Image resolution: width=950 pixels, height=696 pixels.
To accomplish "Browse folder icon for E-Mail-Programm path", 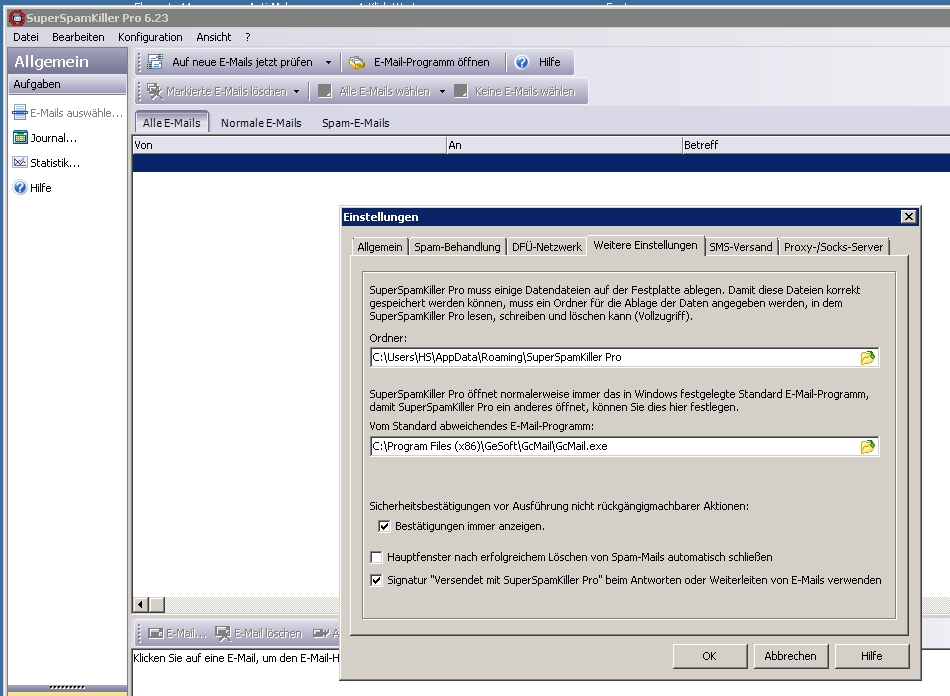I will pos(868,446).
